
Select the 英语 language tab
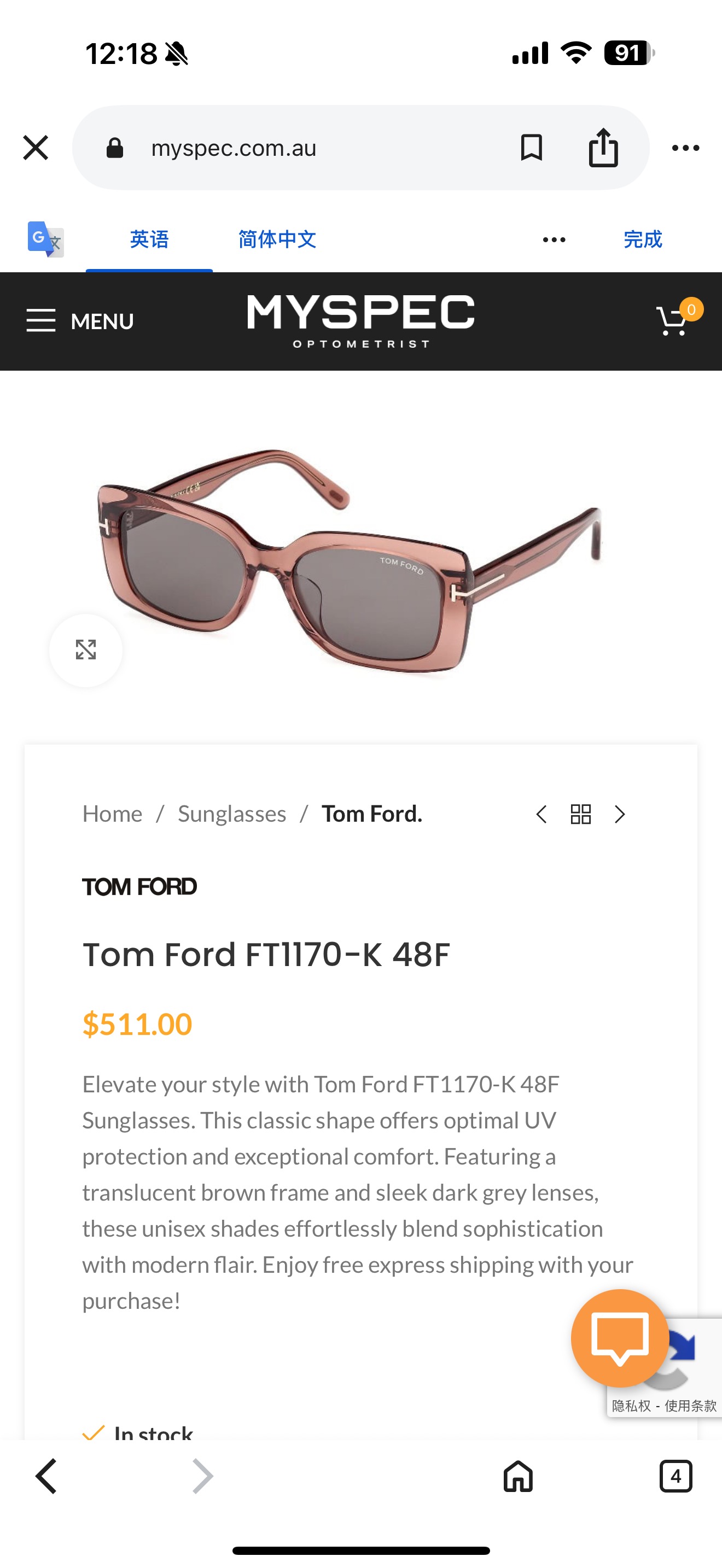(x=149, y=239)
